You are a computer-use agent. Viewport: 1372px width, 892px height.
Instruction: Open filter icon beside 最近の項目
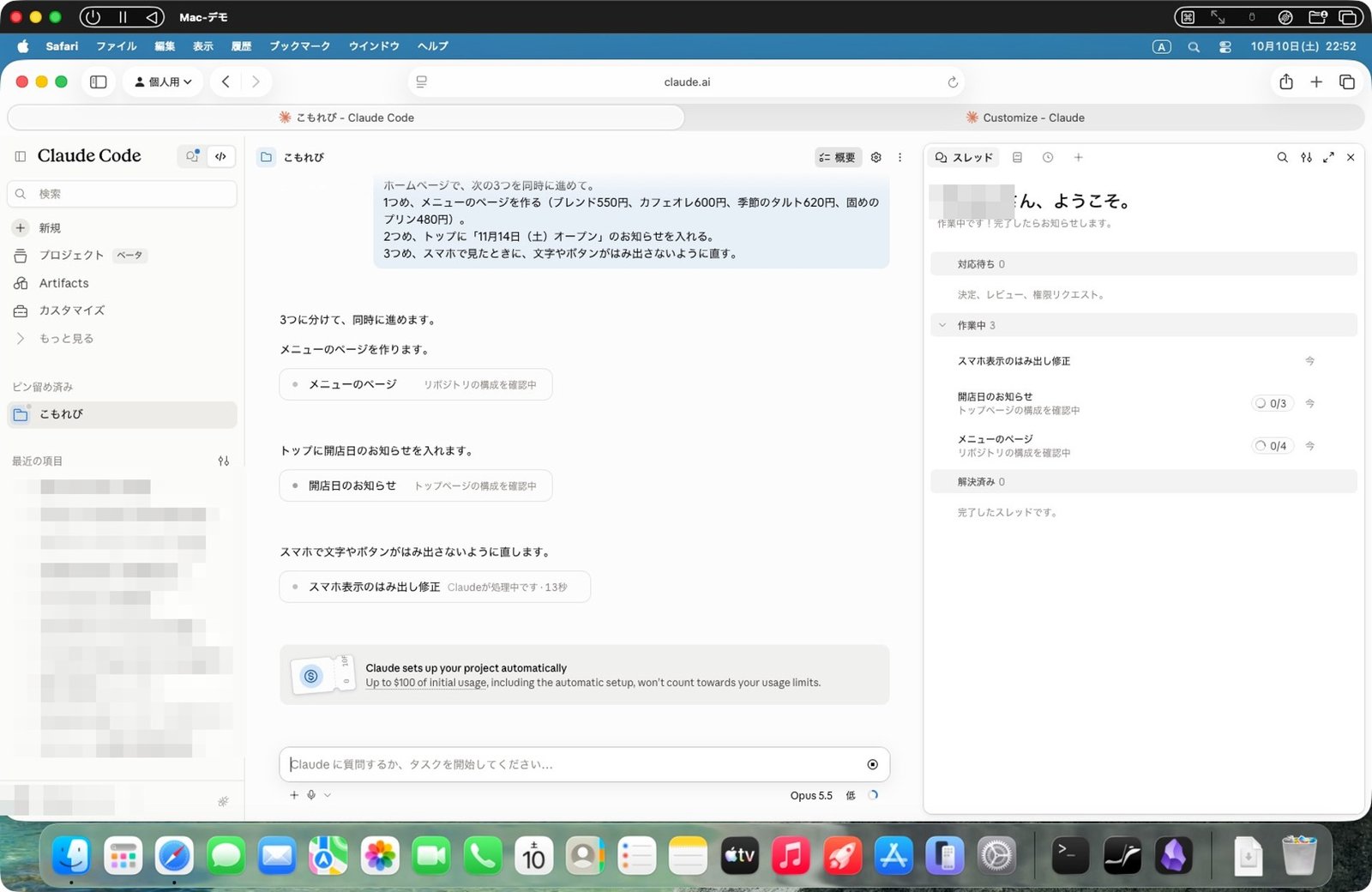224,461
